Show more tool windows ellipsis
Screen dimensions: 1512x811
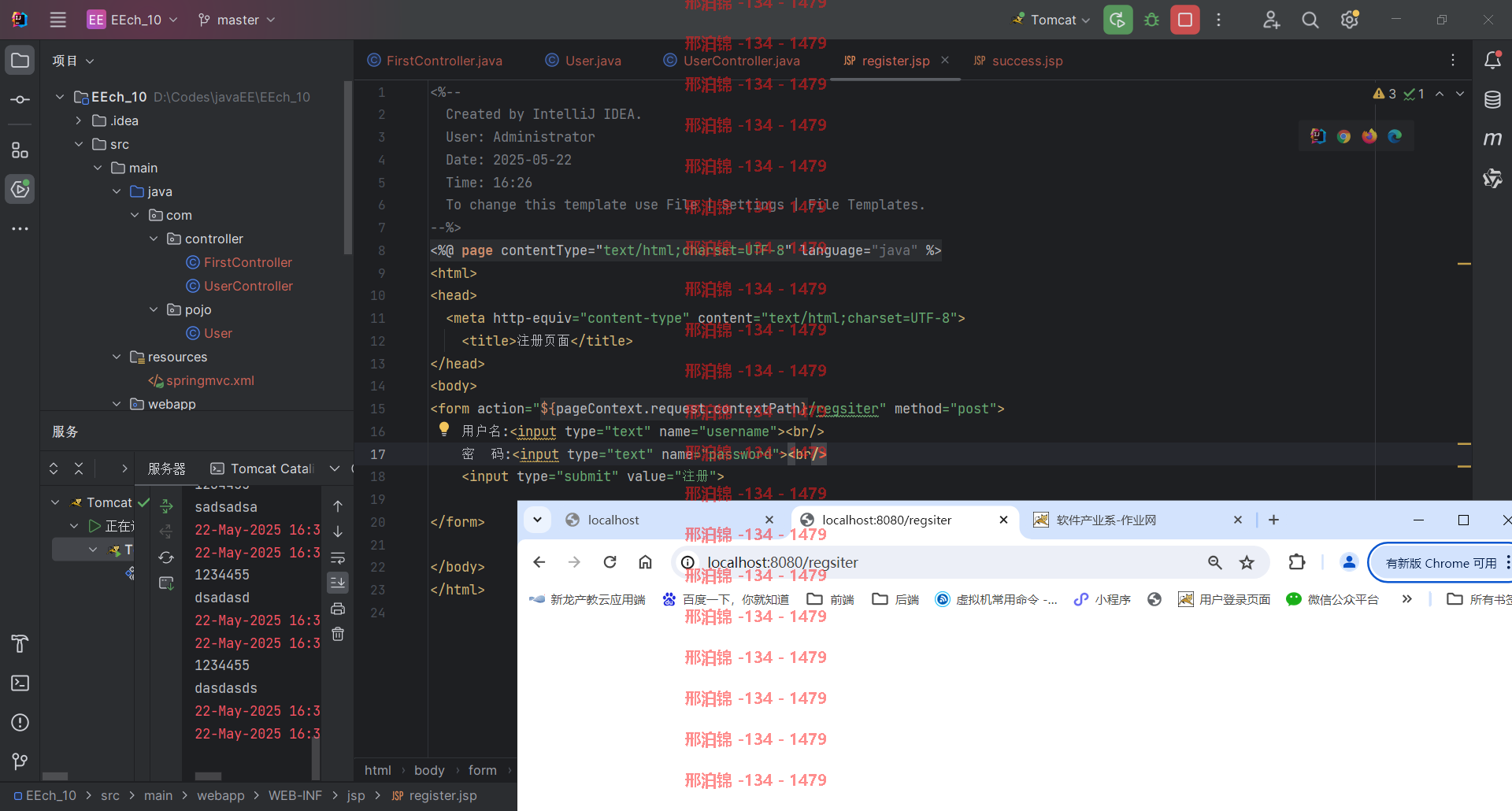[x=20, y=229]
